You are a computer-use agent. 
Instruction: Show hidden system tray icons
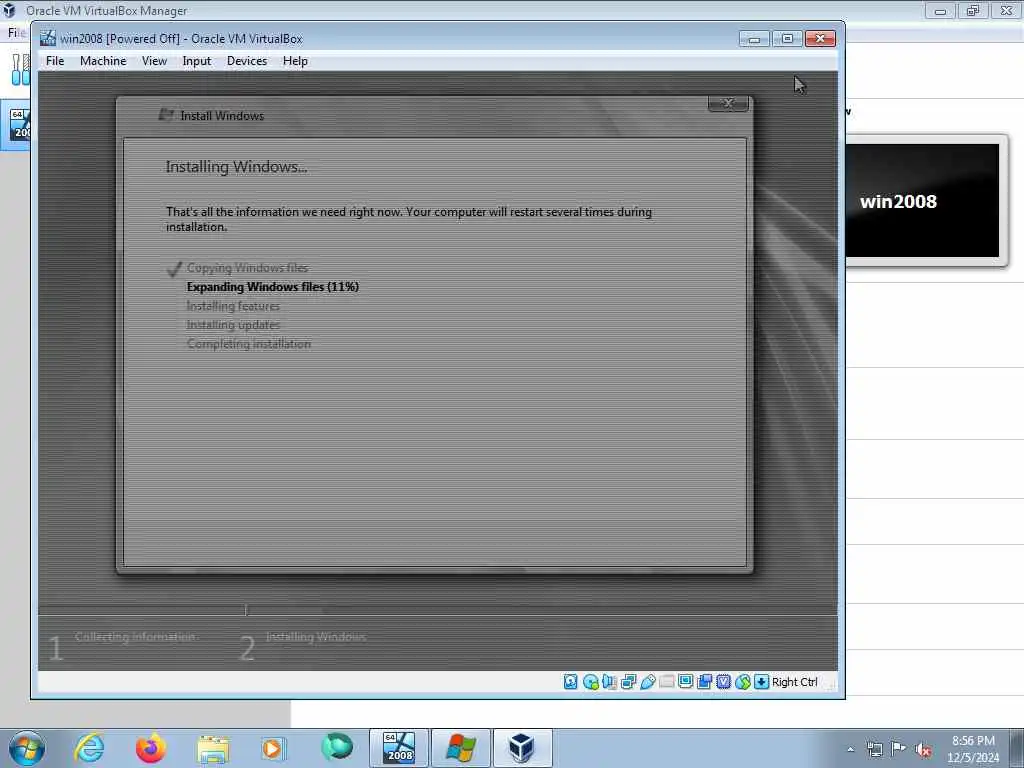(850, 750)
